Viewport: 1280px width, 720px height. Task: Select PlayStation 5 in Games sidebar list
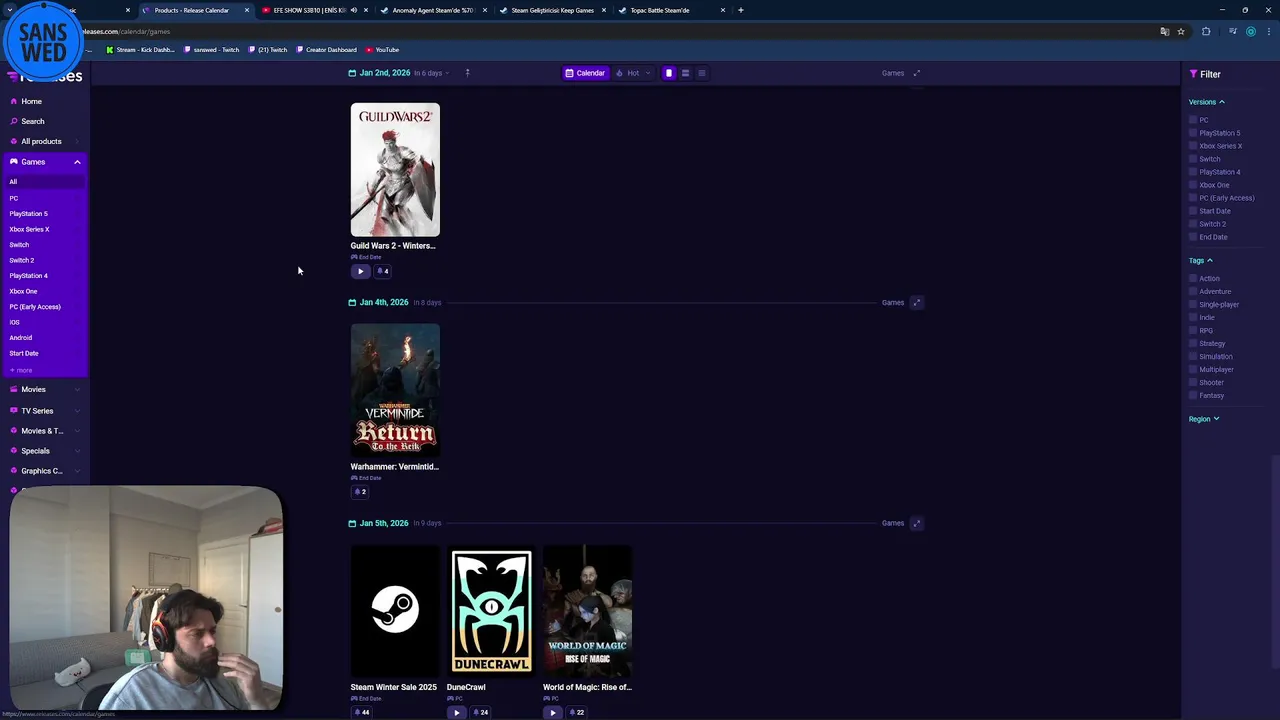(x=29, y=214)
